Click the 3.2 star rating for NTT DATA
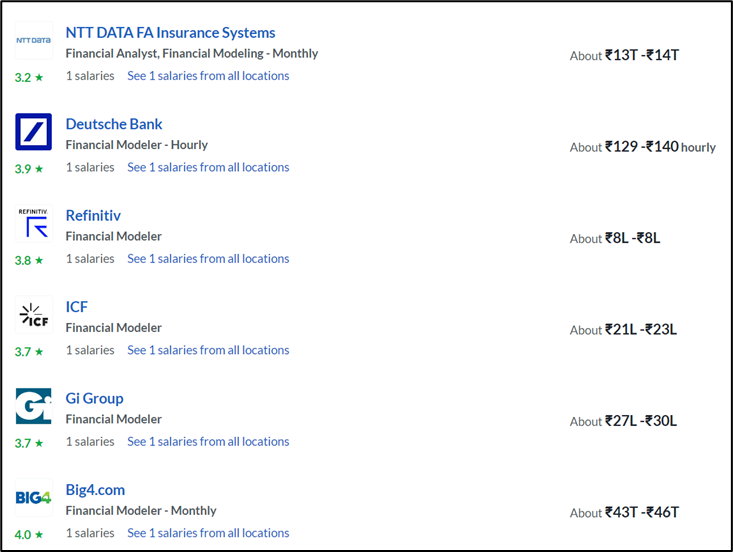Viewport: 733px width, 552px height. [29, 77]
